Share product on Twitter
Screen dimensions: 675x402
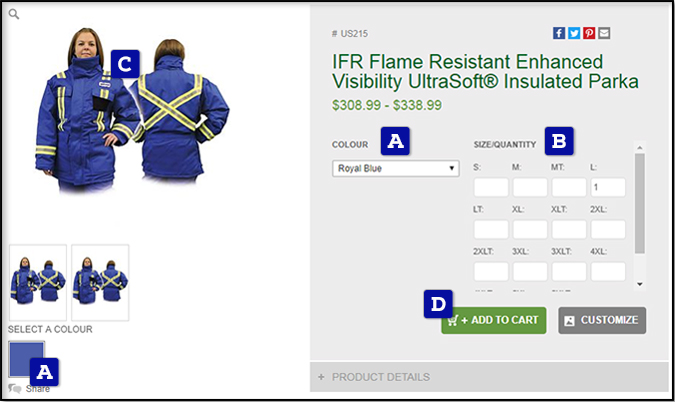tap(574, 33)
